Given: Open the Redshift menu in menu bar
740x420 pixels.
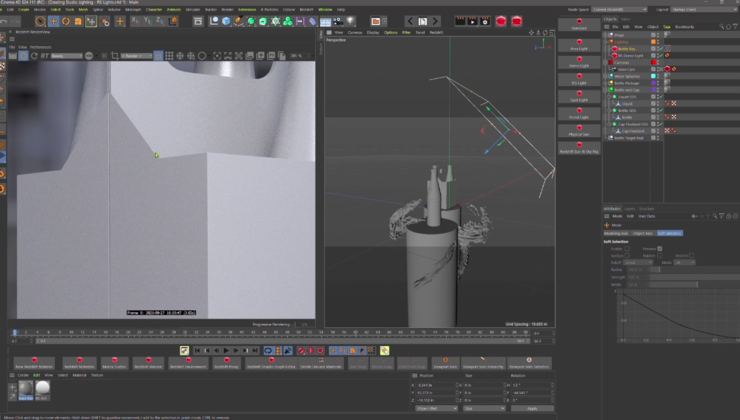Looking at the screenshot, I should point(306,9).
